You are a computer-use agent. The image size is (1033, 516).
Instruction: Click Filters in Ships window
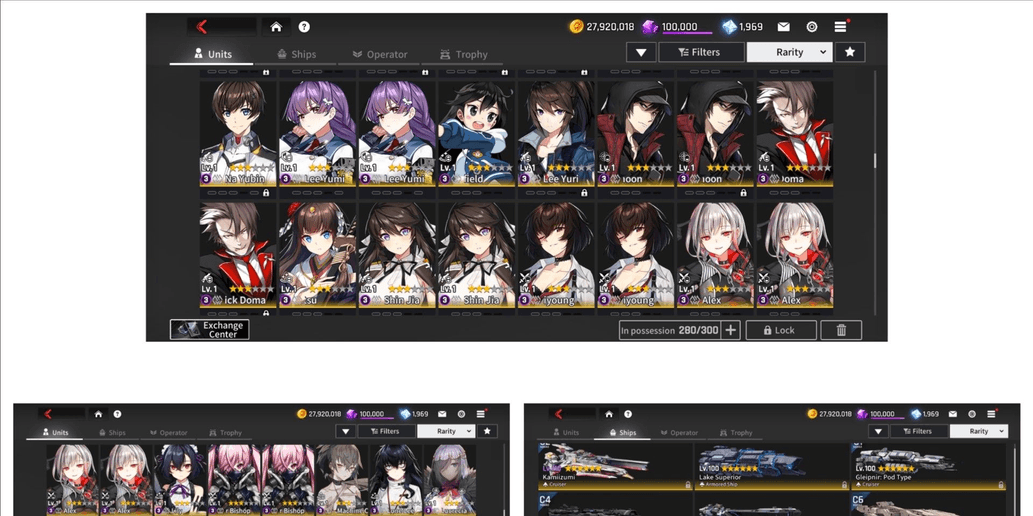pyautogui.click(x=919, y=431)
